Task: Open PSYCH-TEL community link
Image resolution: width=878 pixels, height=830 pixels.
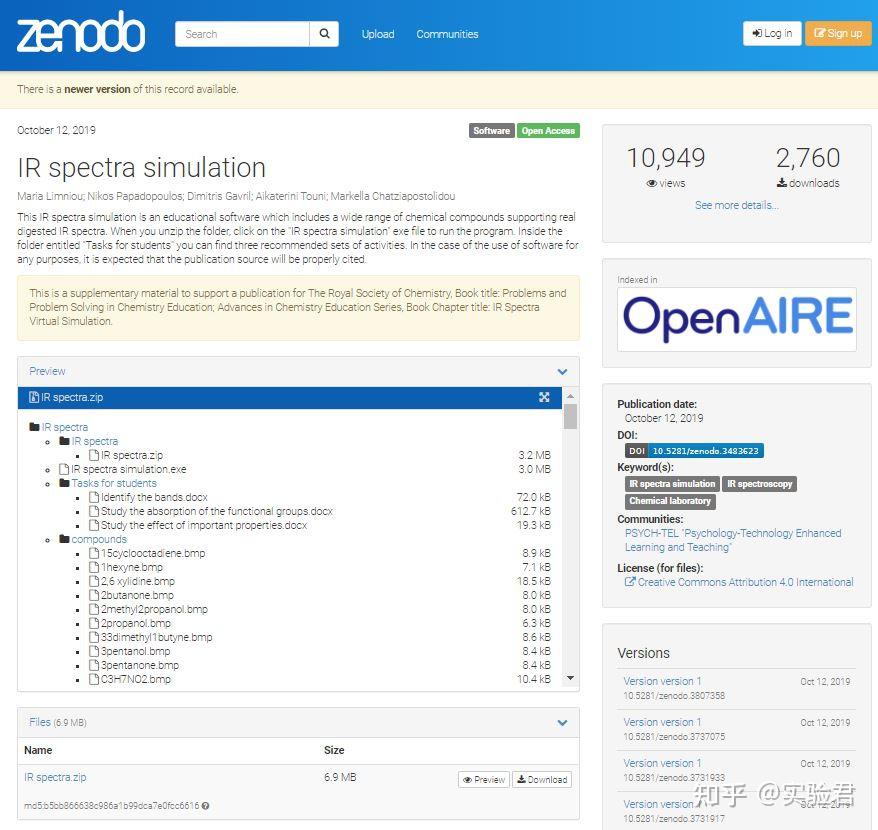Action: (733, 540)
